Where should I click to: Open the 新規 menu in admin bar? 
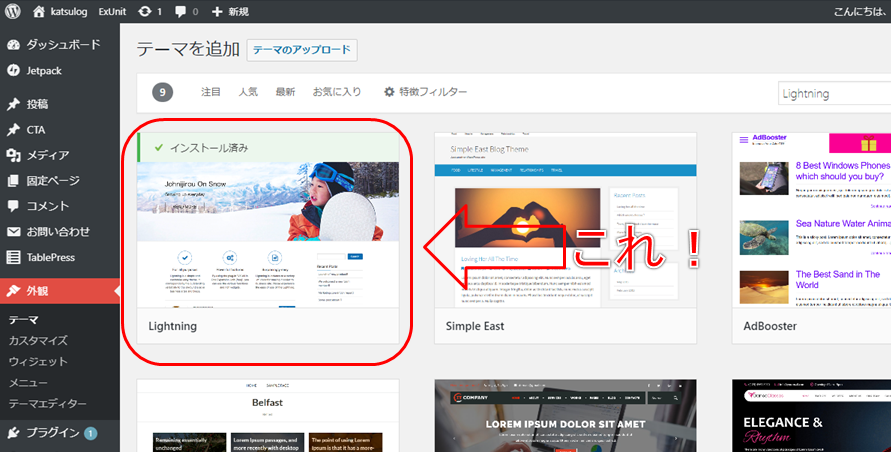tap(239, 11)
